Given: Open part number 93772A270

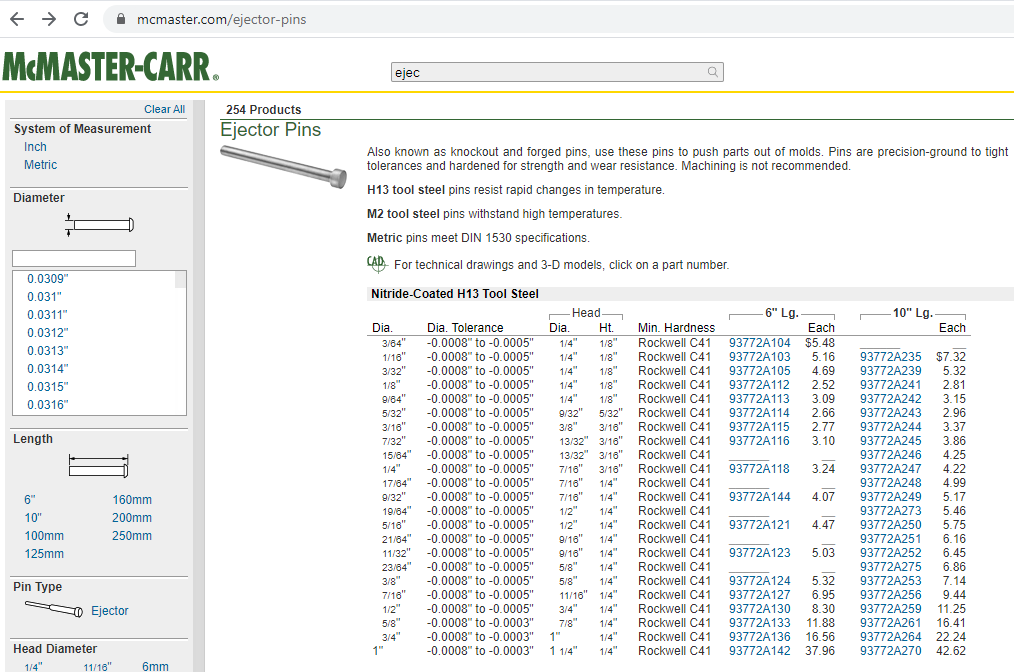Looking at the screenshot, I should coord(891,651).
